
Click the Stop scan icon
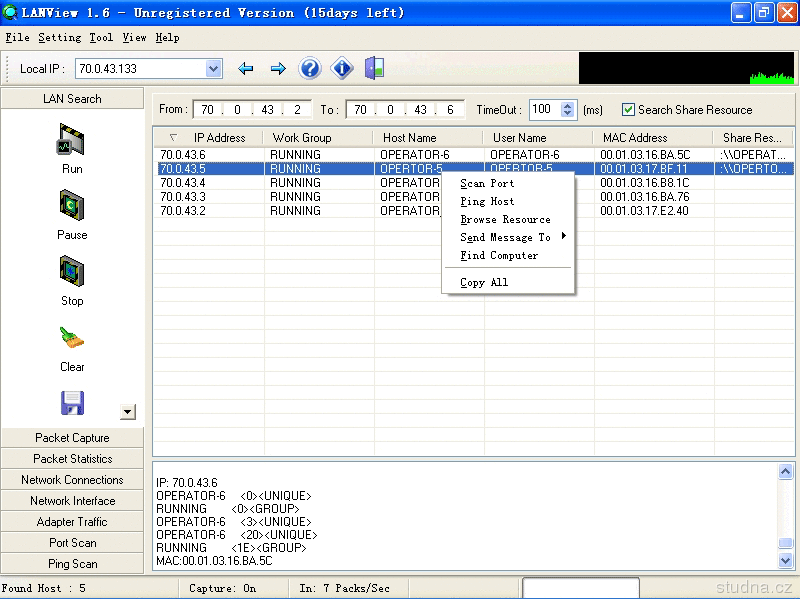(x=72, y=273)
